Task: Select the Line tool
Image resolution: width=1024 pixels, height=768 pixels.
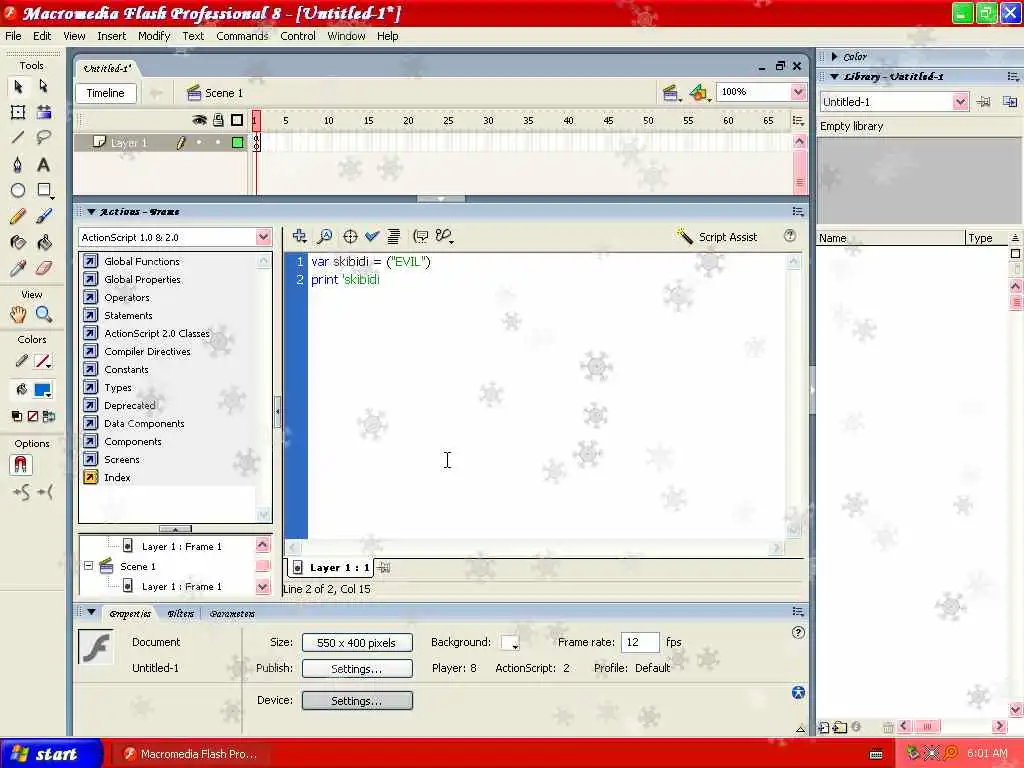Action: (x=18, y=137)
